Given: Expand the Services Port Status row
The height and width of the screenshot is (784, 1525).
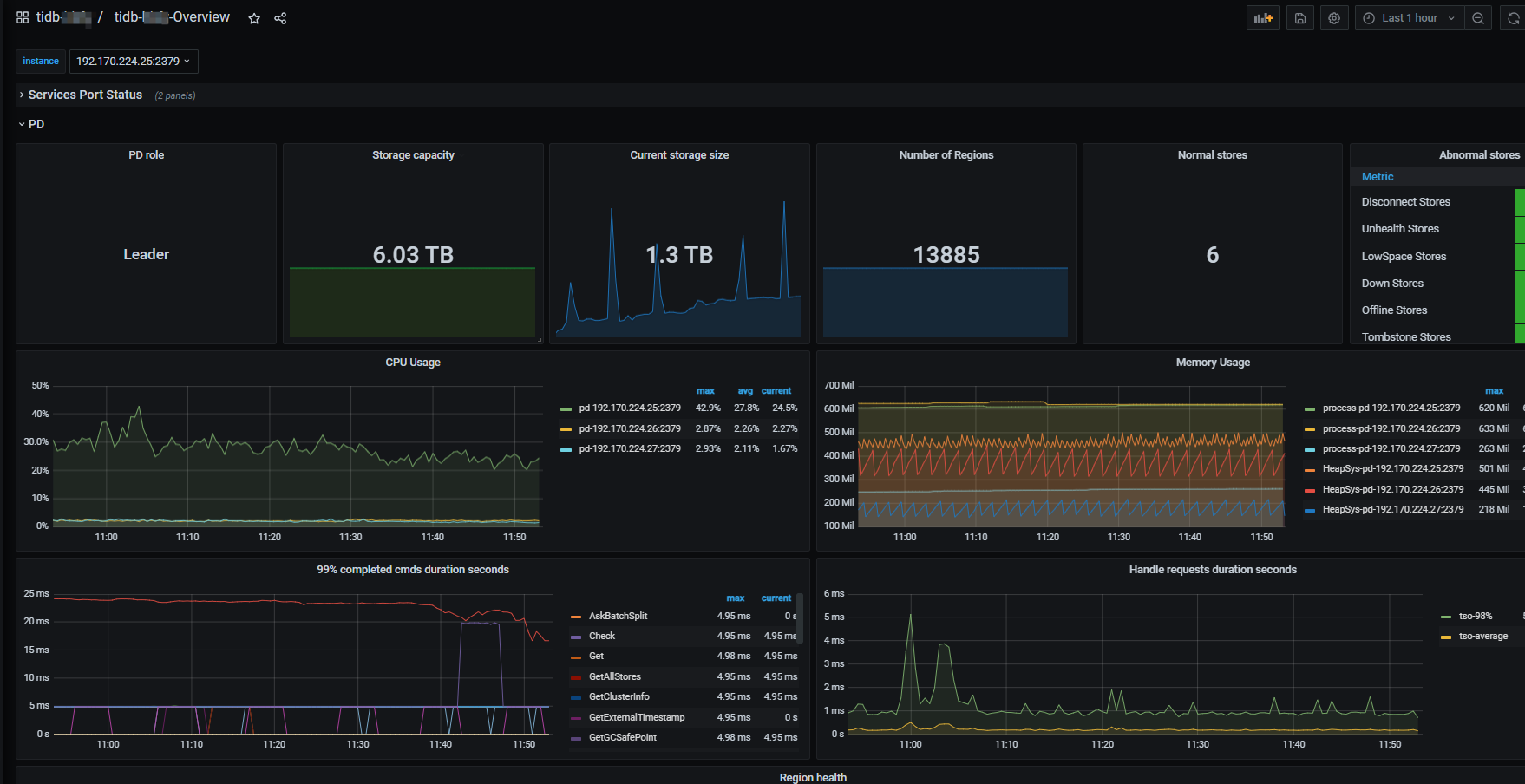Looking at the screenshot, I should [x=84, y=95].
